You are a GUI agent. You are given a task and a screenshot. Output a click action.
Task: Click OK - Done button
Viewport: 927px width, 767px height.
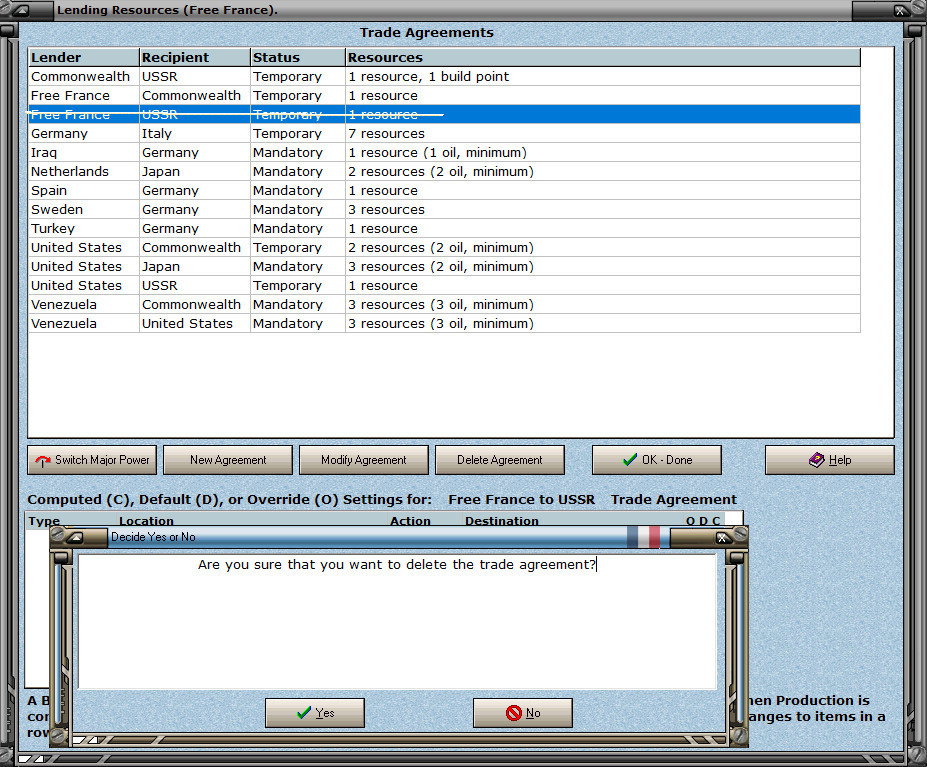click(x=657, y=460)
